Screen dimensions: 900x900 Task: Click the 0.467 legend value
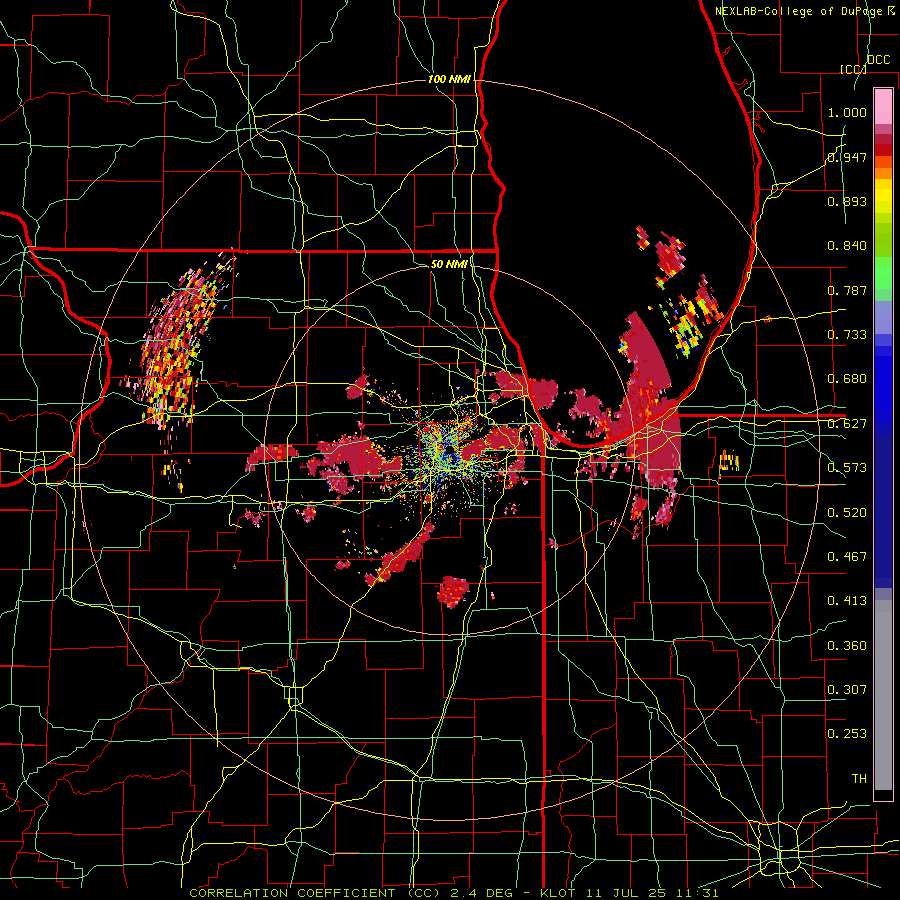pyautogui.click(x=847, y=556)
